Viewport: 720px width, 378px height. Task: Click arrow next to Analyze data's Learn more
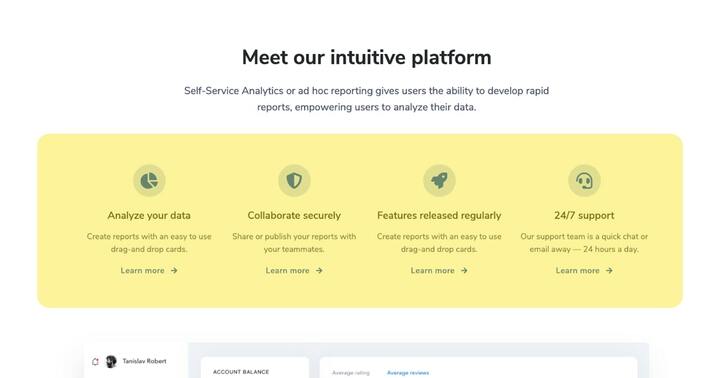[x=174, y=271]
